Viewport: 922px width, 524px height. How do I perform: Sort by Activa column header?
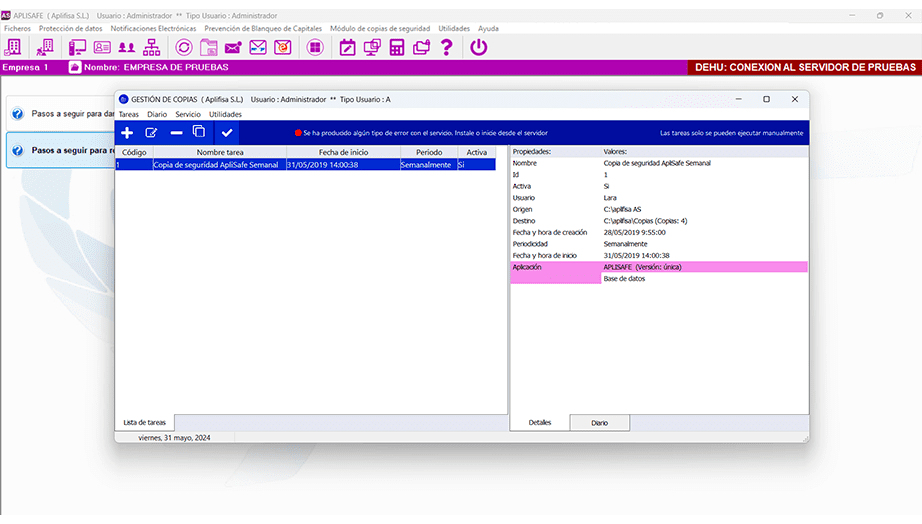(x=476, y=152)
